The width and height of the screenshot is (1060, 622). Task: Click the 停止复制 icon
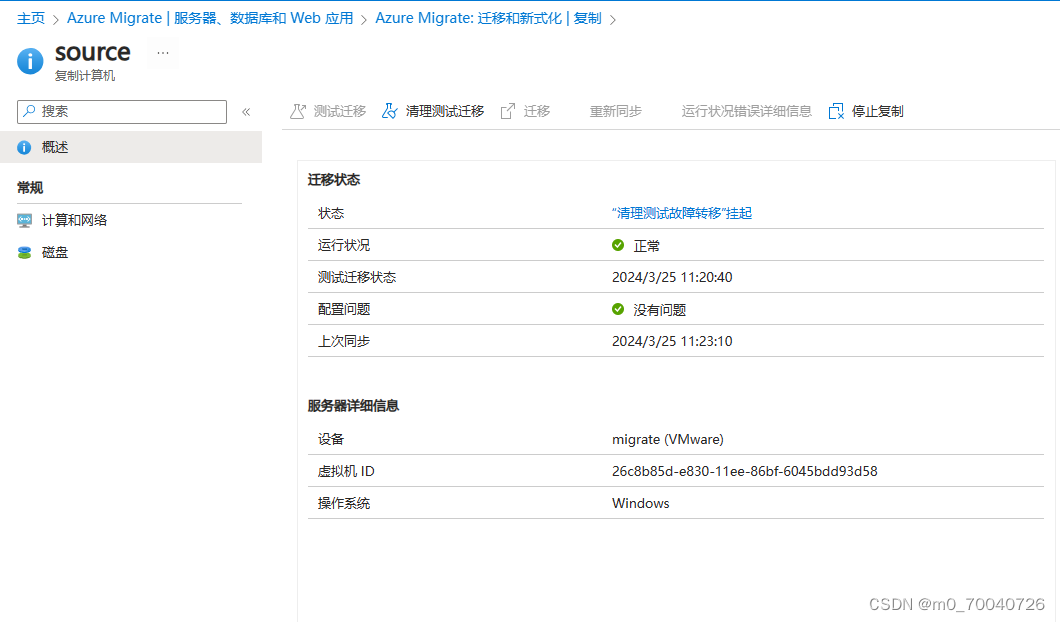[x=836, y=111]
